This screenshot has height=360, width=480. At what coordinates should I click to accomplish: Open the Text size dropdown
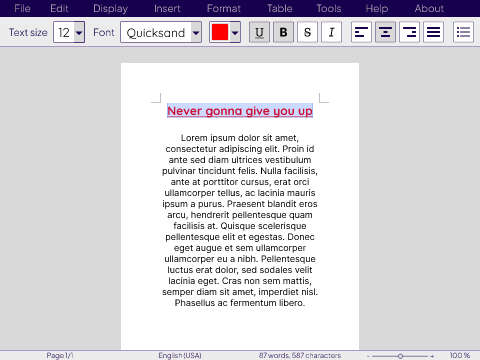coord(79,32)
